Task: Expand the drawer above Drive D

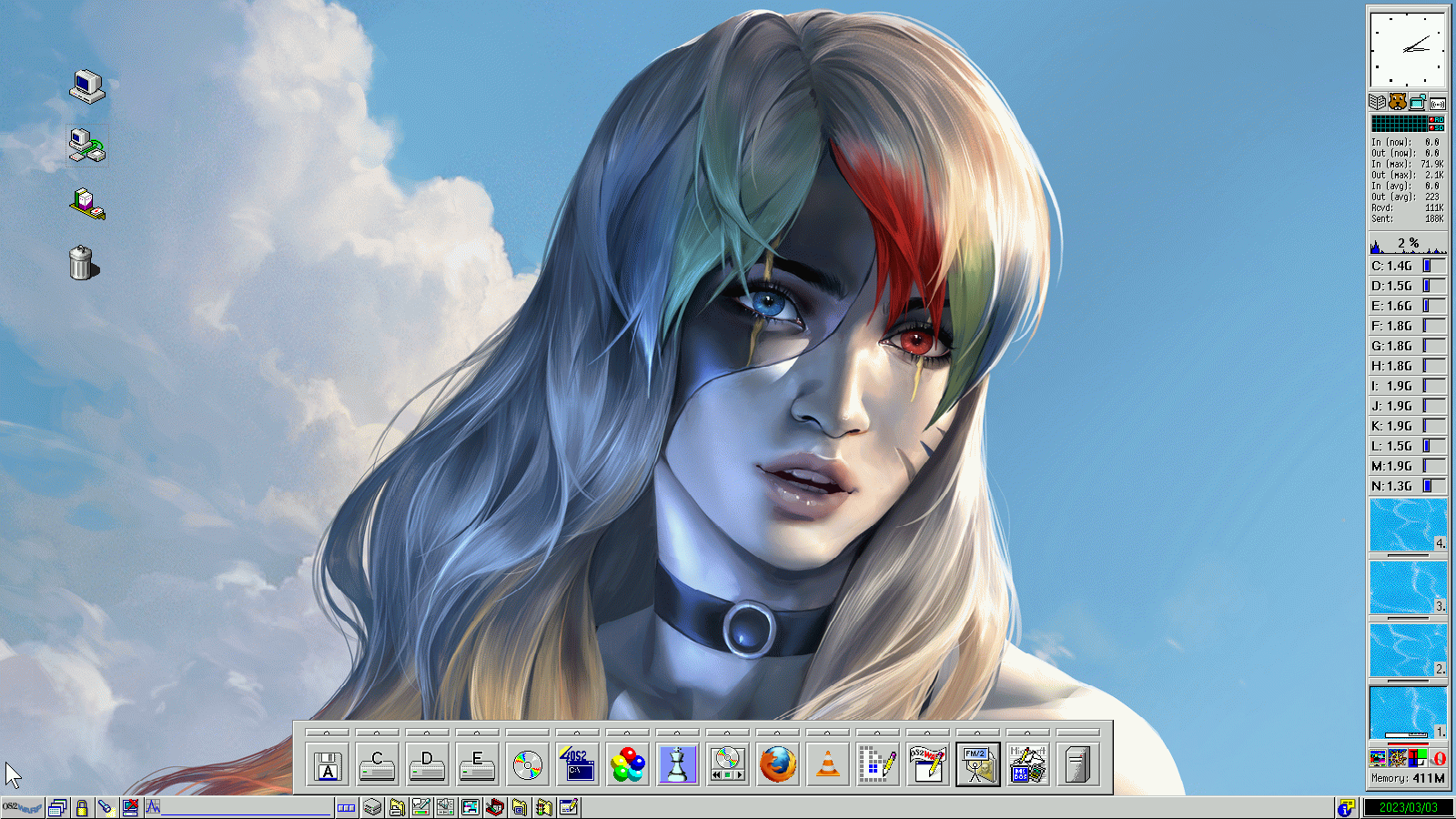Action: click(427, 732)
